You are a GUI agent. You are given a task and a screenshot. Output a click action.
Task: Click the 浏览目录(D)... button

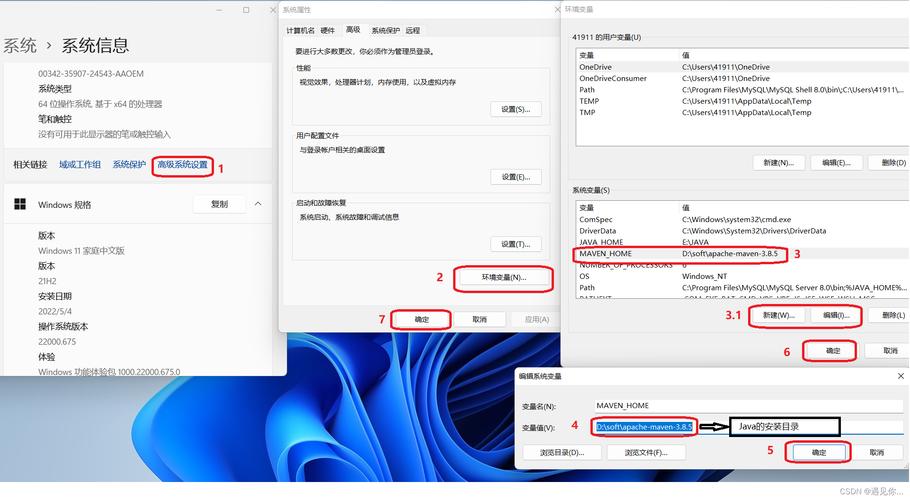(562, 452)
